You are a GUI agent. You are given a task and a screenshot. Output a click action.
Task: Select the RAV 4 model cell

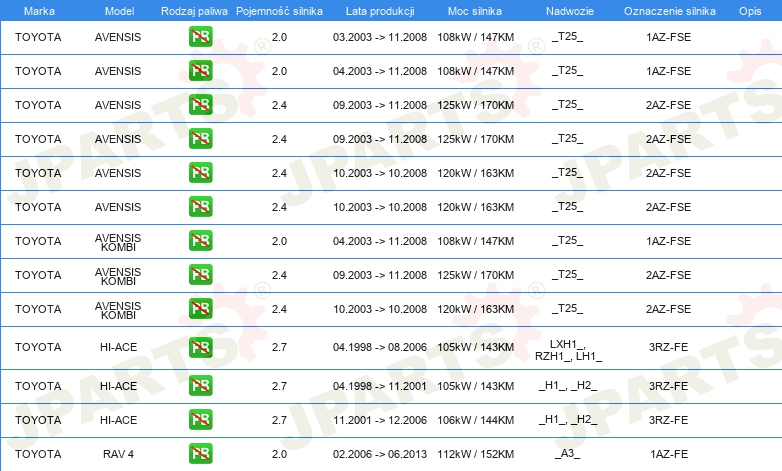coord(118,454)
